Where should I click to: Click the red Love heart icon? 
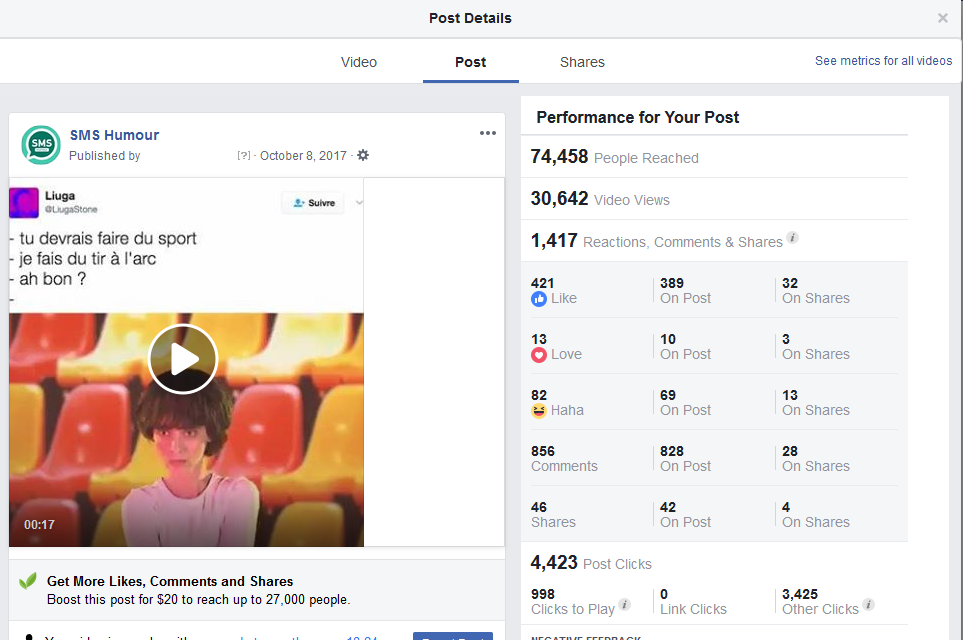(x=539, y=355)
